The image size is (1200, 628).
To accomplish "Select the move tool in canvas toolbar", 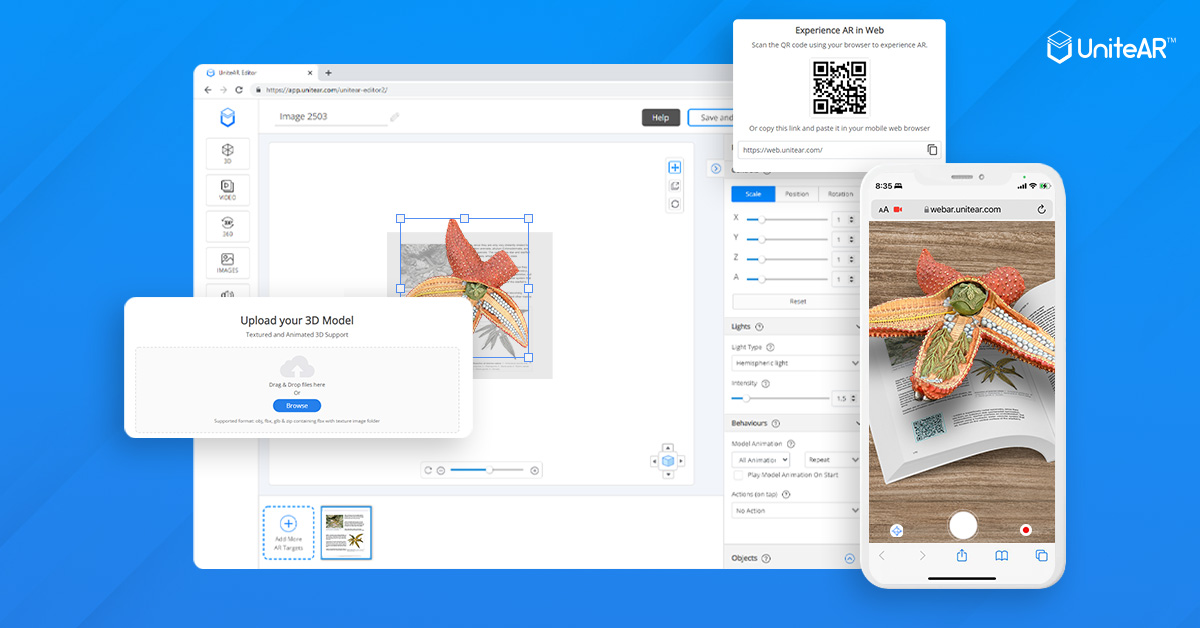I will coord(675,168).
